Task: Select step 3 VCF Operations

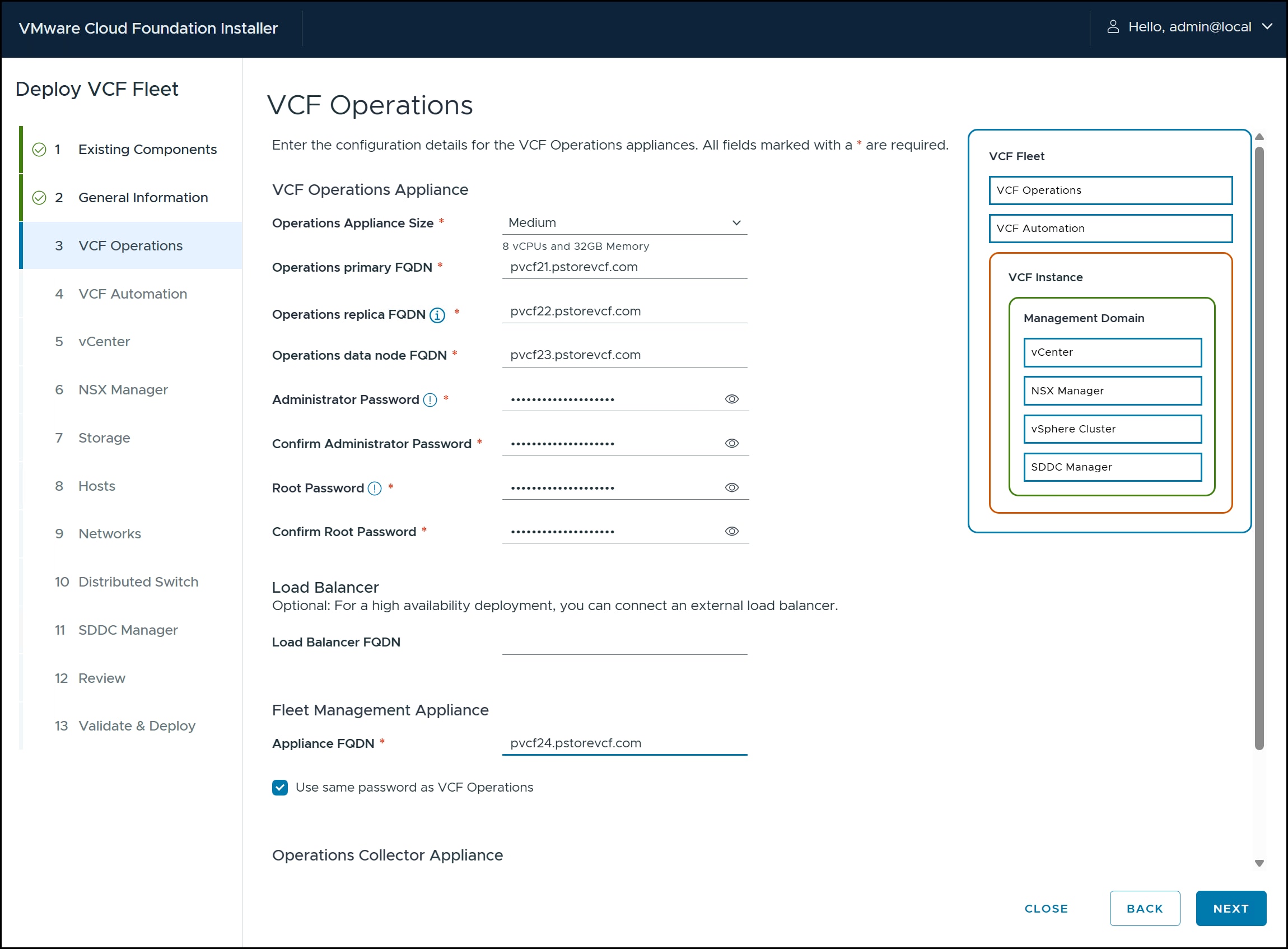Action: click(x=132, y=246)
